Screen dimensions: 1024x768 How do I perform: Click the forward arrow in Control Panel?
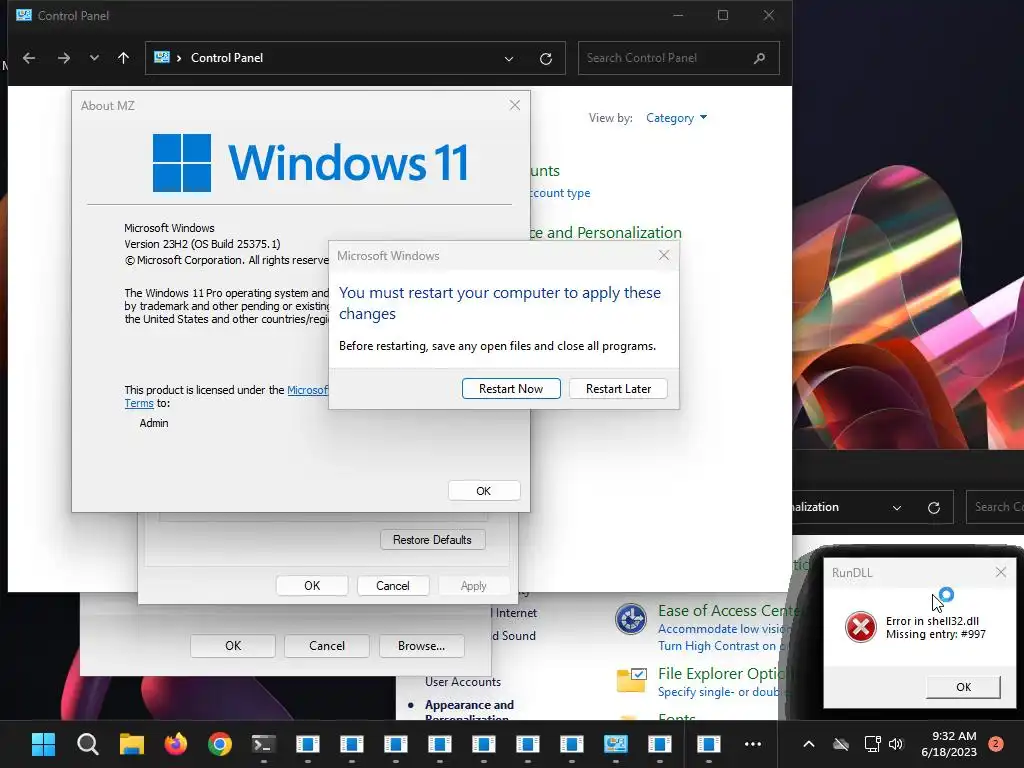pos(63,58)
